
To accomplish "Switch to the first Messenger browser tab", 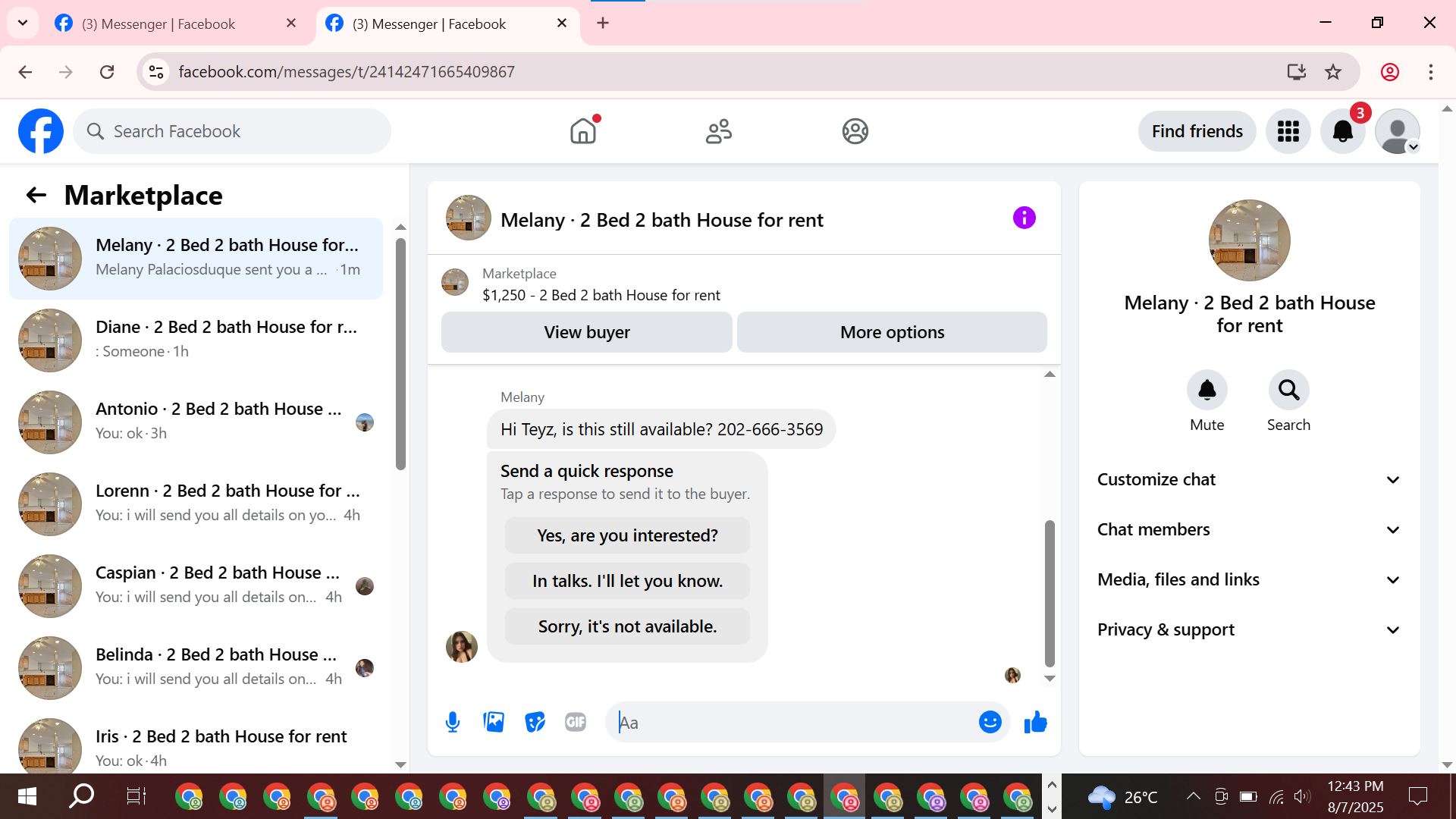I will pos(159,24).
